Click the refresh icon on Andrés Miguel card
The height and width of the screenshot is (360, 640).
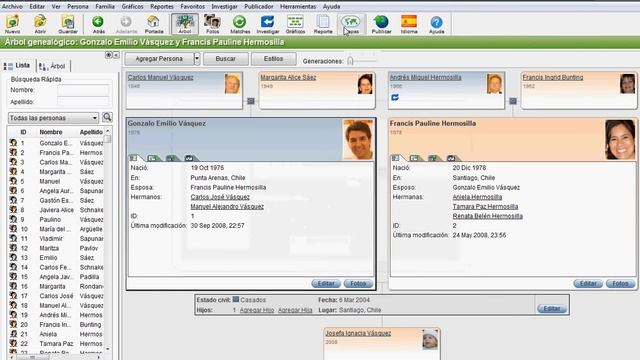[395, 98]
